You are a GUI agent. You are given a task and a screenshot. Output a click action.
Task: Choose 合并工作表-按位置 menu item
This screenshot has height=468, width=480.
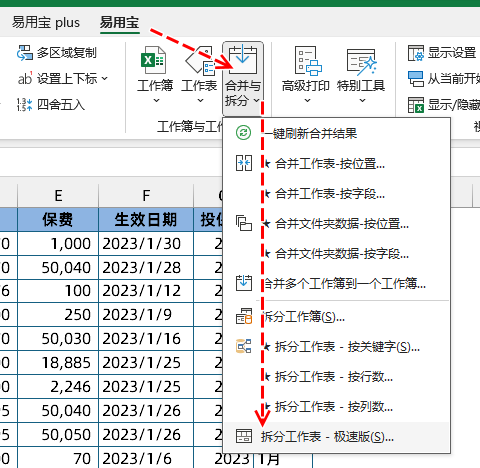pyautogui.click(x=337, y=164)
